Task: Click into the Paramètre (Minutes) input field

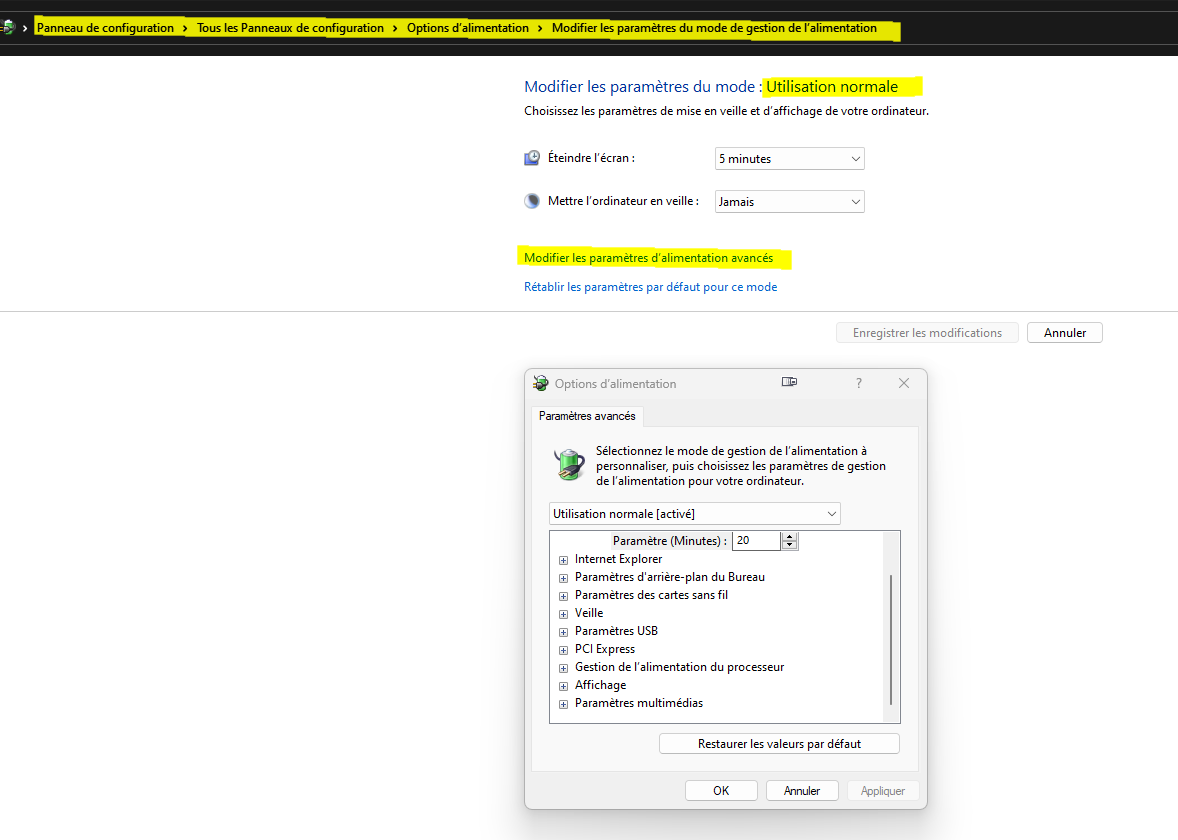Action: 756,541
